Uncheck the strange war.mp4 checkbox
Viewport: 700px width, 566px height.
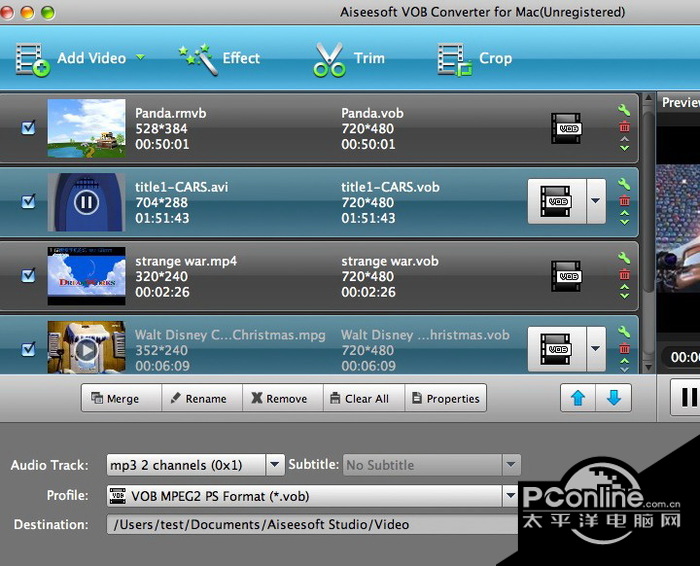[x=29, y=275]
